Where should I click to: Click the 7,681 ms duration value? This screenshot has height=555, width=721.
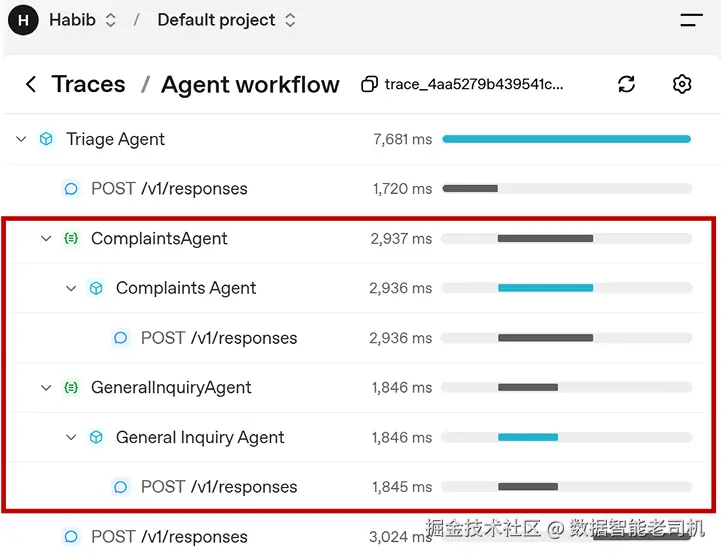tap(402, 139)
